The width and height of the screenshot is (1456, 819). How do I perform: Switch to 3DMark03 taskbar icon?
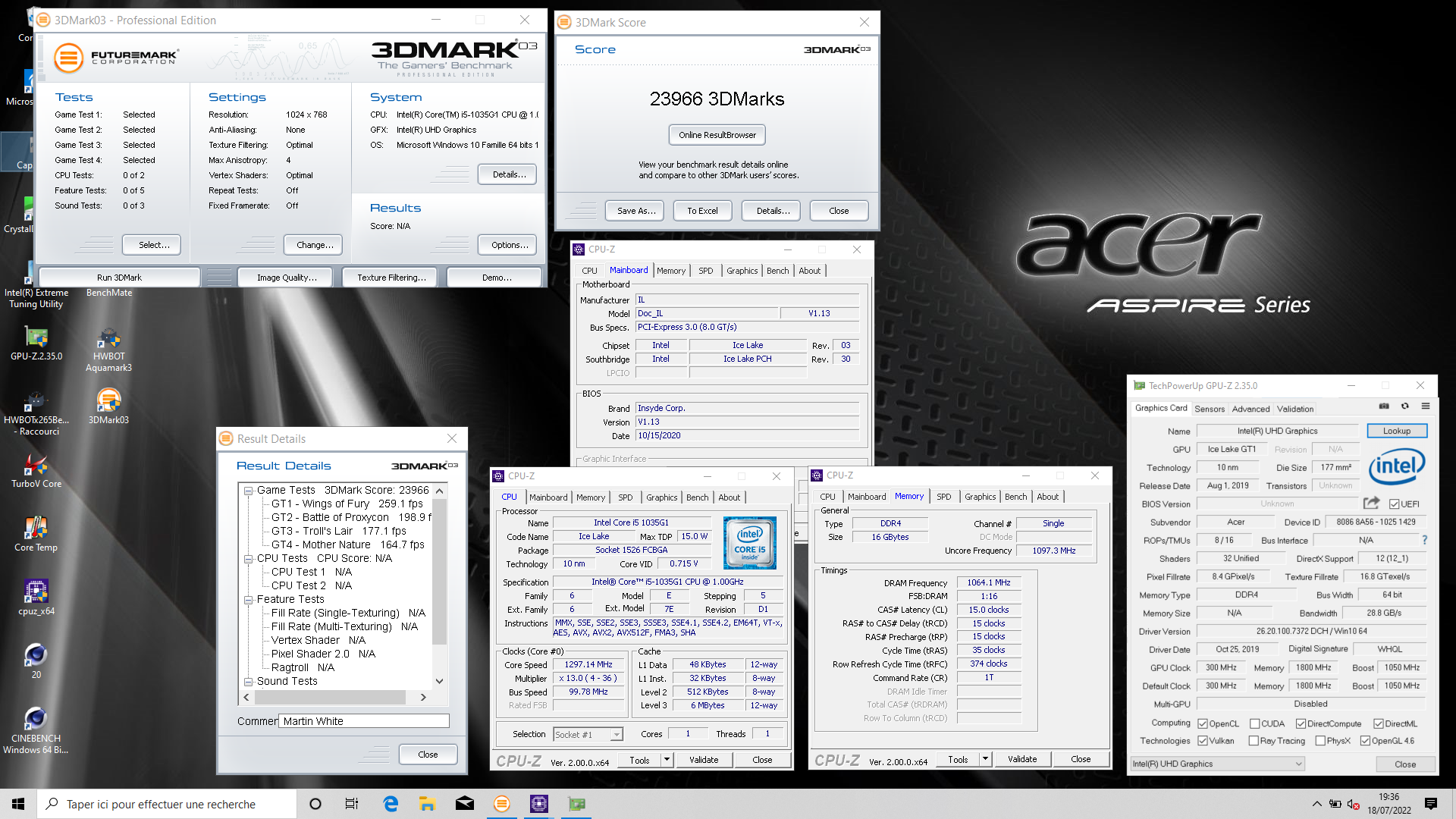(x=501, y=804)
